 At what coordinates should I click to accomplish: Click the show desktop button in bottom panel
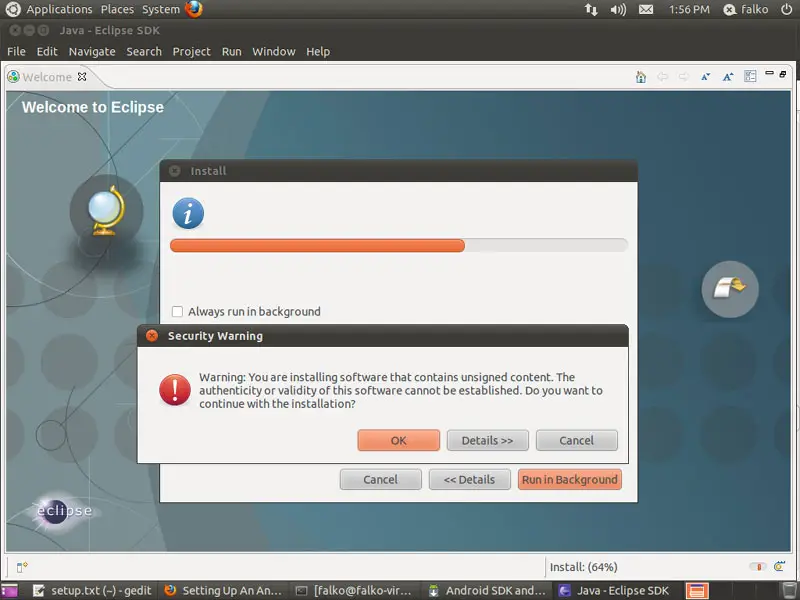[9, 591]
